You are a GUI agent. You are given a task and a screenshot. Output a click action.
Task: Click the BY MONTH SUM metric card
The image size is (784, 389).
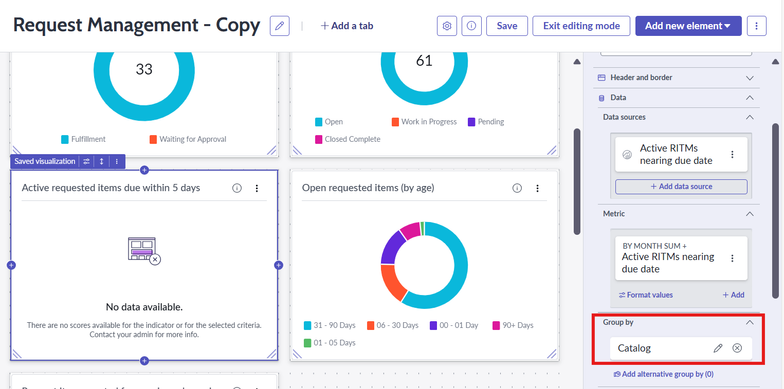[x=681, y=258]
